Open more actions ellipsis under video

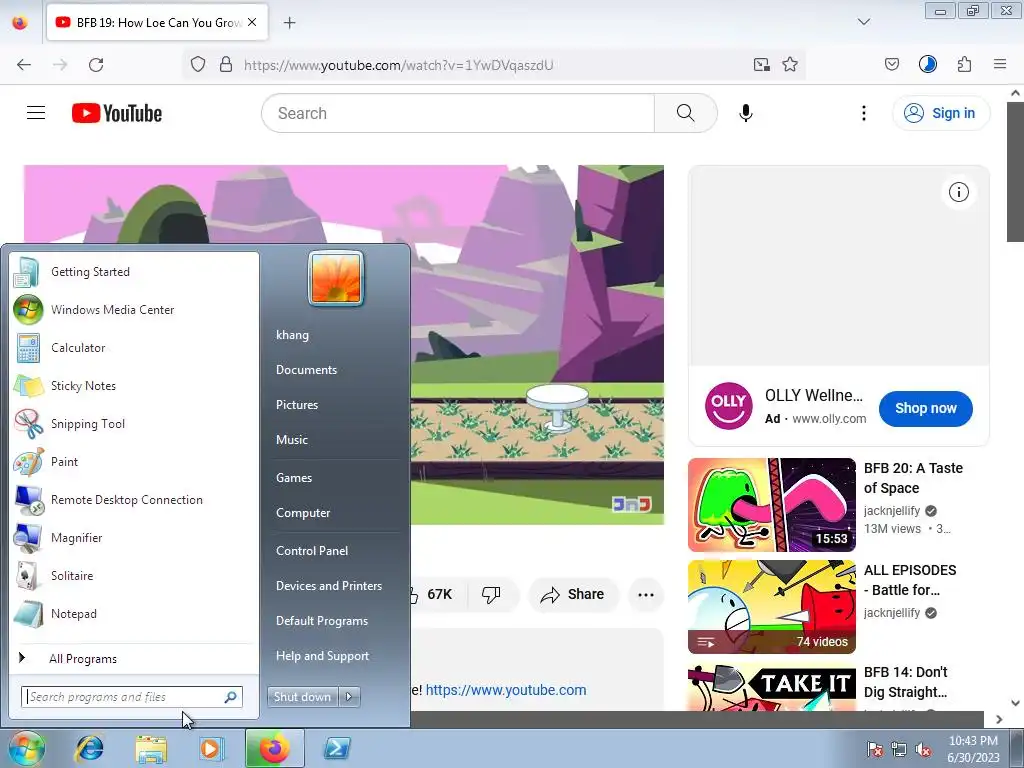pos(645,594)
